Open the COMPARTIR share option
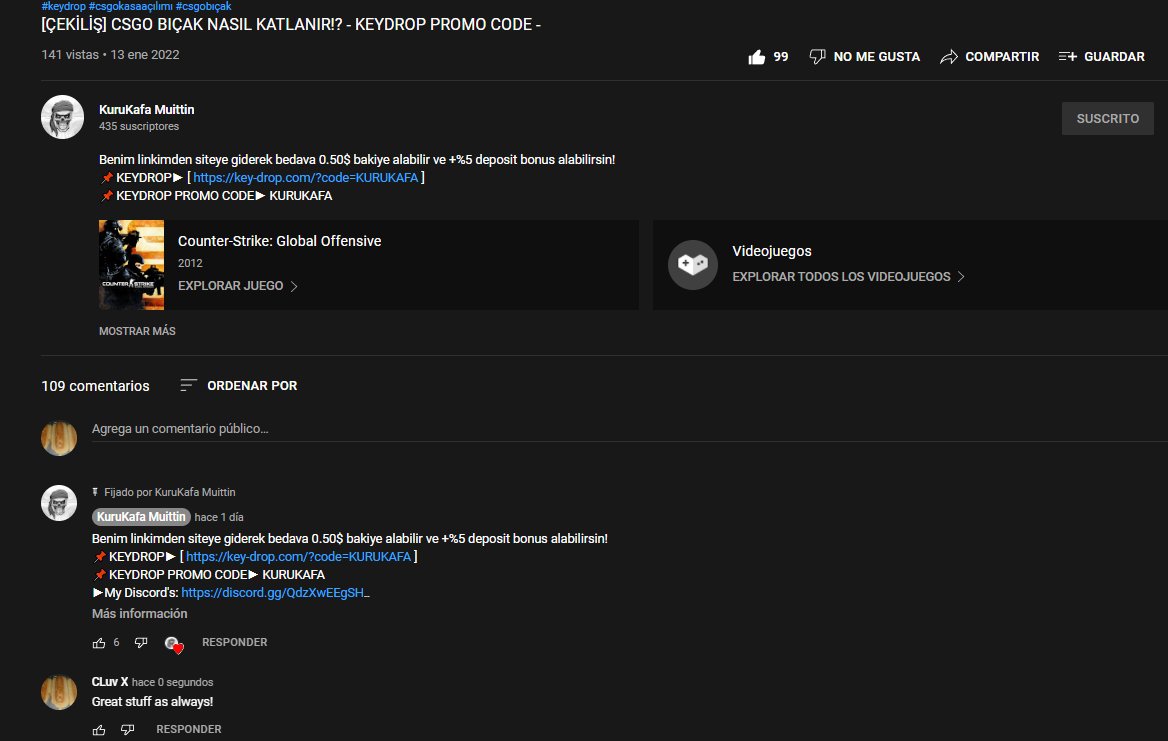 pos(989,57)
